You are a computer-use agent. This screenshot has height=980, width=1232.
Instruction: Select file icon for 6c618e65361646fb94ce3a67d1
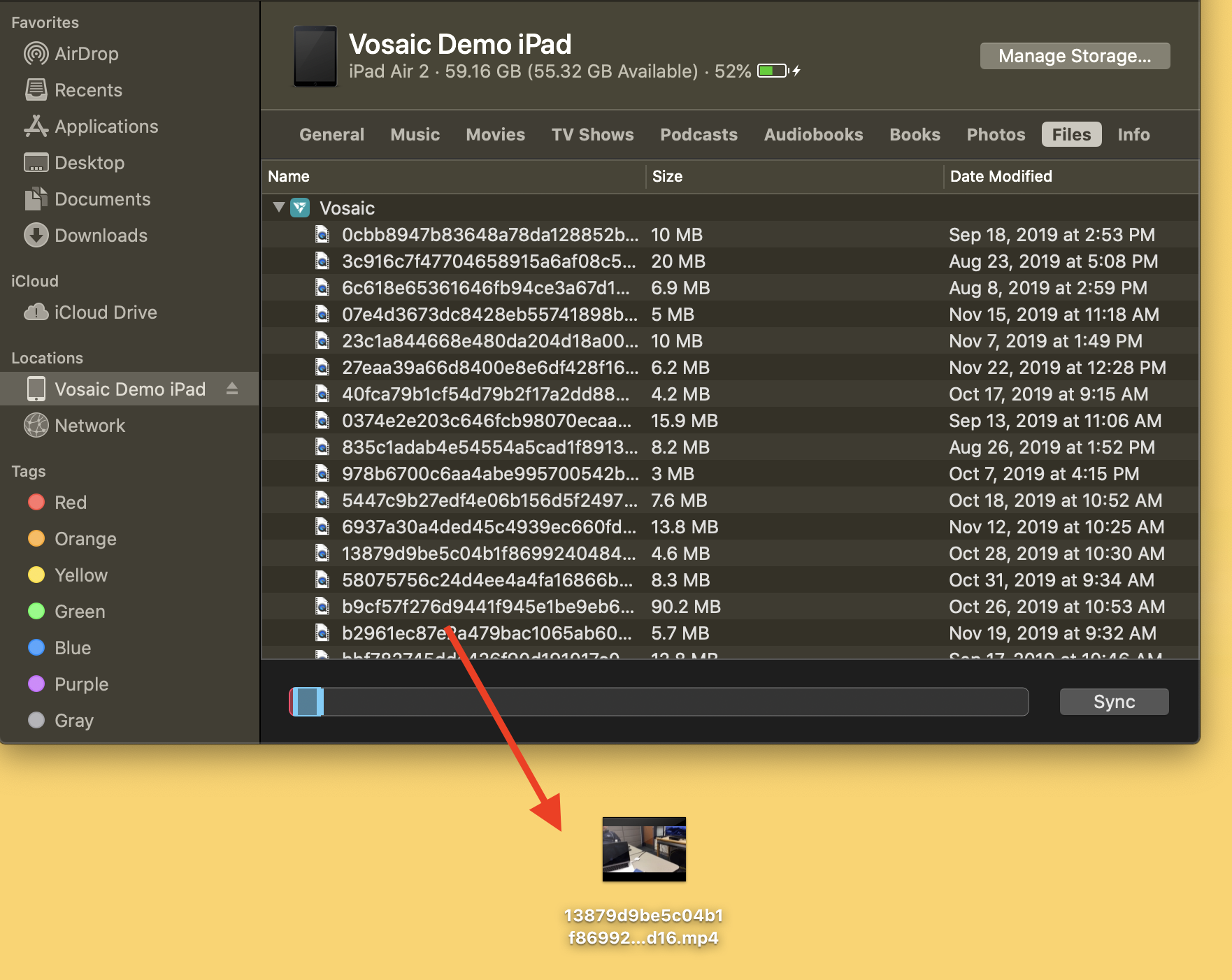click(322, 287)
